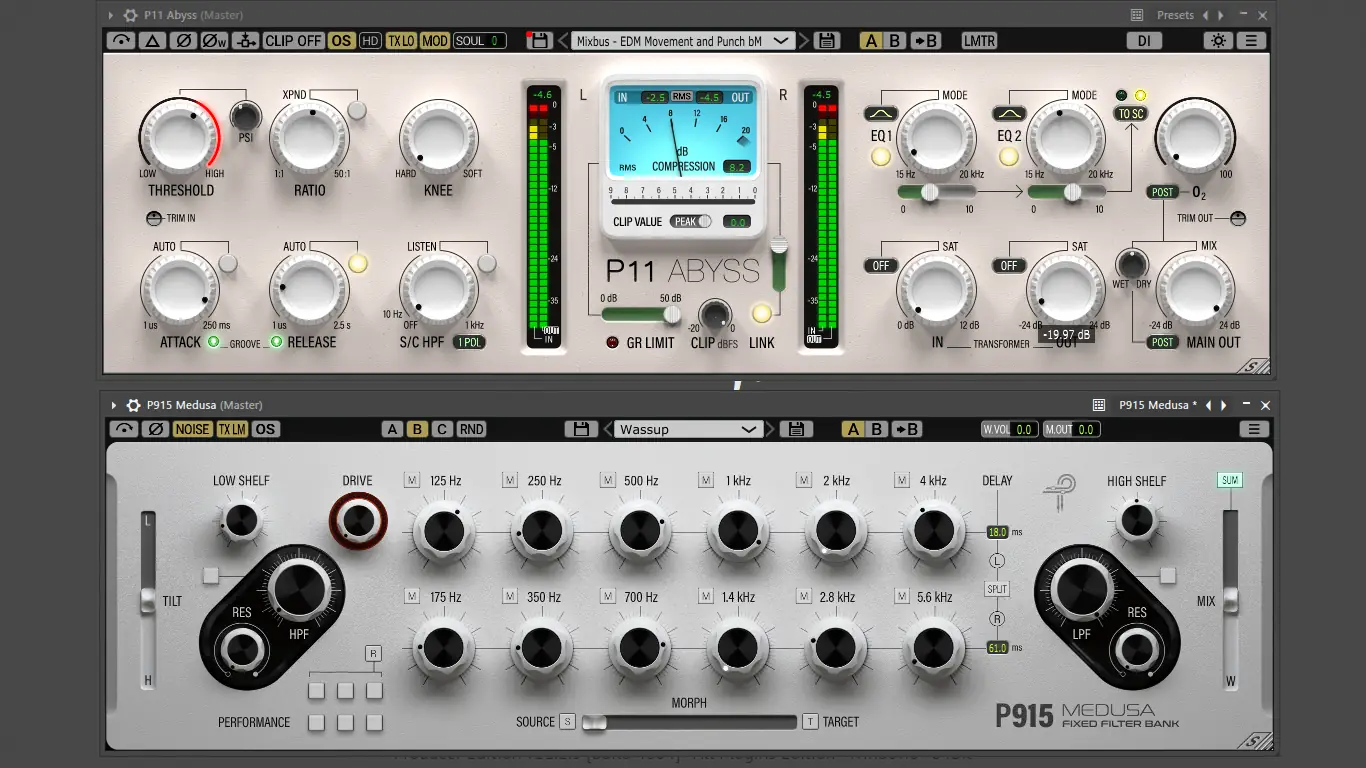This screenshot has height=768, width=1366.
Task: Toggle the AUTO attack button
Action: (x=228, y=264)
